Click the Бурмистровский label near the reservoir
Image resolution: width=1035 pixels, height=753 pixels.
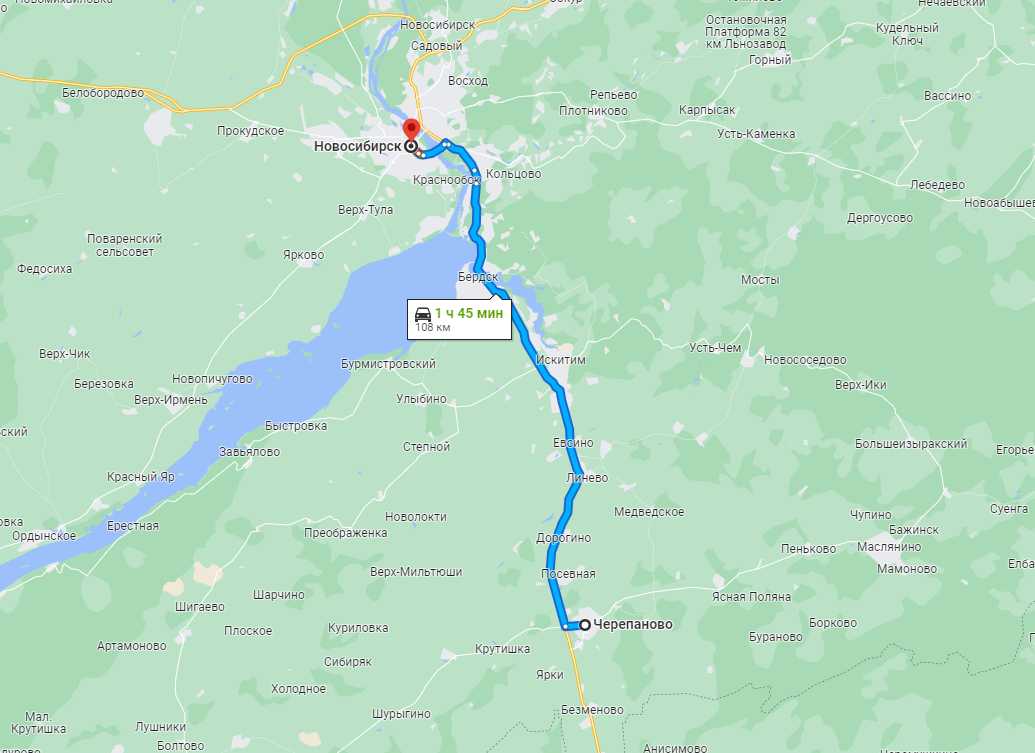click(x=388, y=364)
